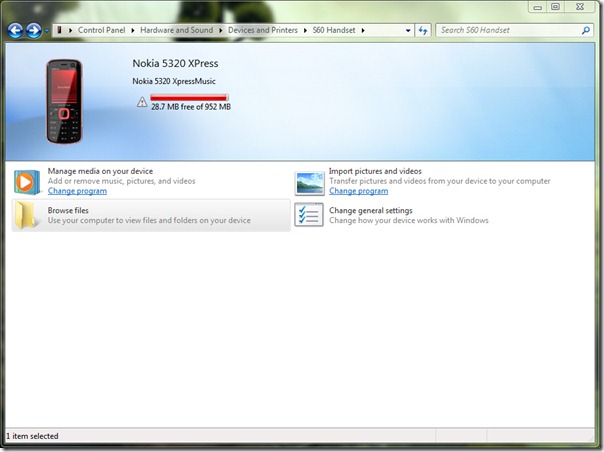Click Change program under Manage media
This screenshot has height=452, width=604.
click(77, 191)
